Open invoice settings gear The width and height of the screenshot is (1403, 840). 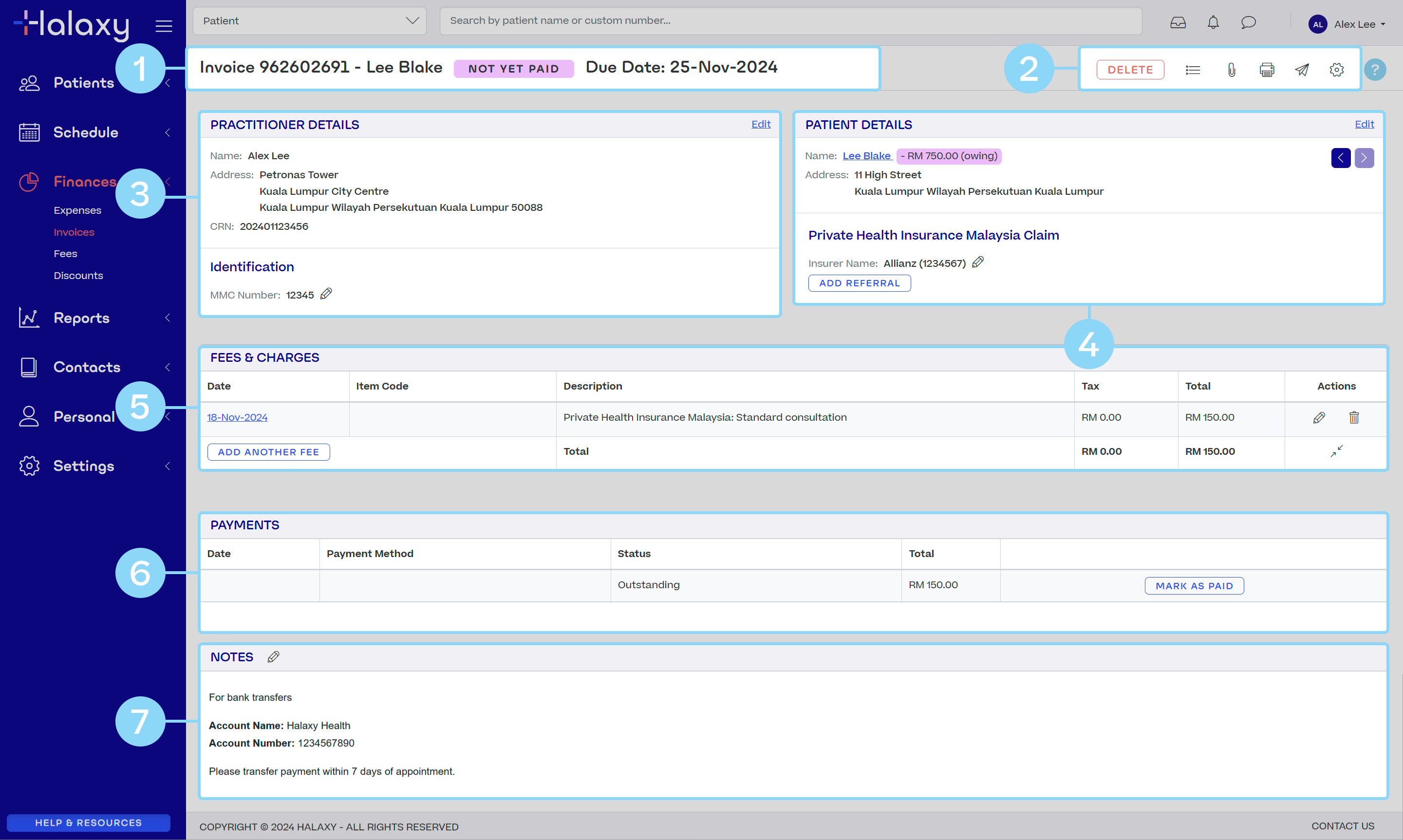pyautogui.click(x=1337, y=70)
